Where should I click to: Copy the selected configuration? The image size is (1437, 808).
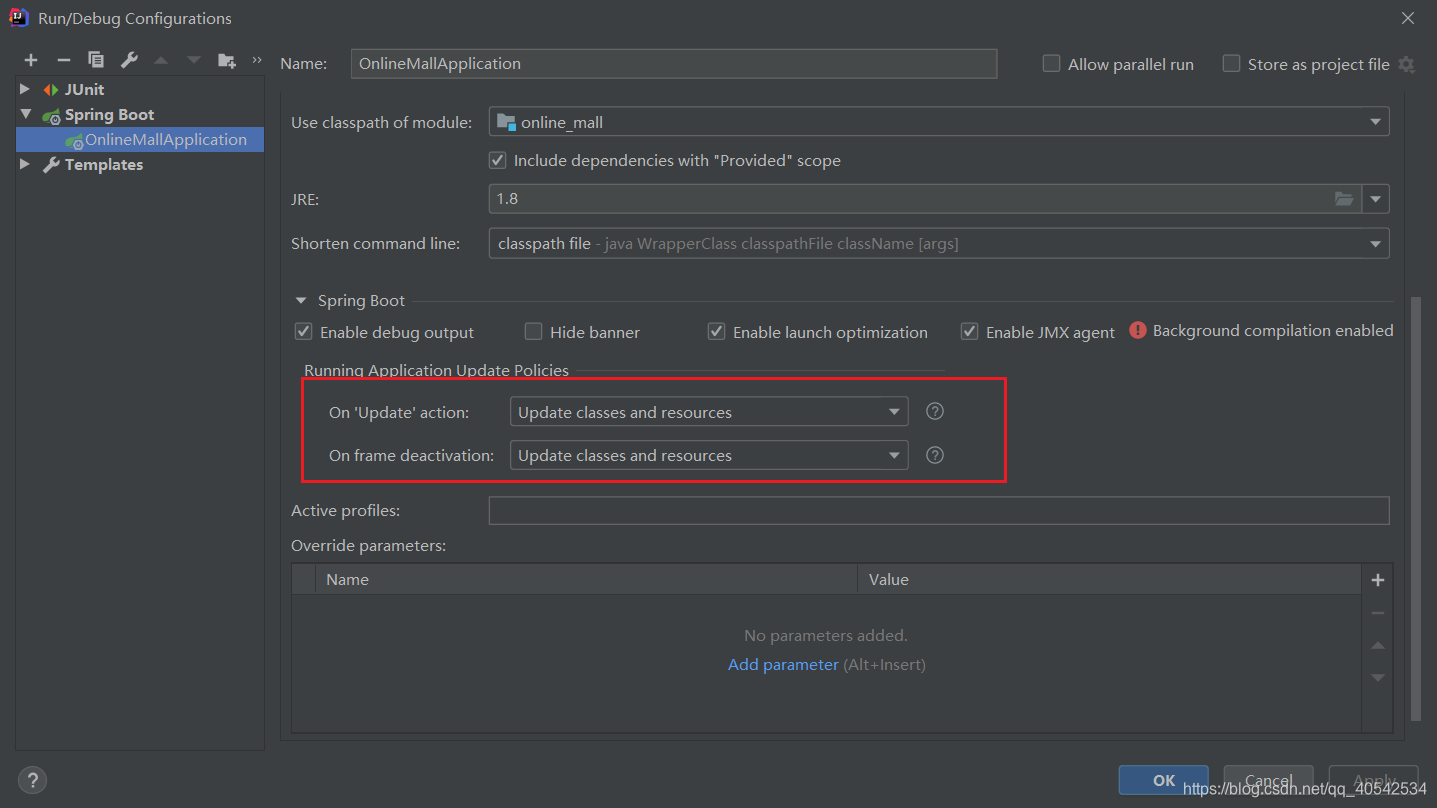click(x=95, y=61)
